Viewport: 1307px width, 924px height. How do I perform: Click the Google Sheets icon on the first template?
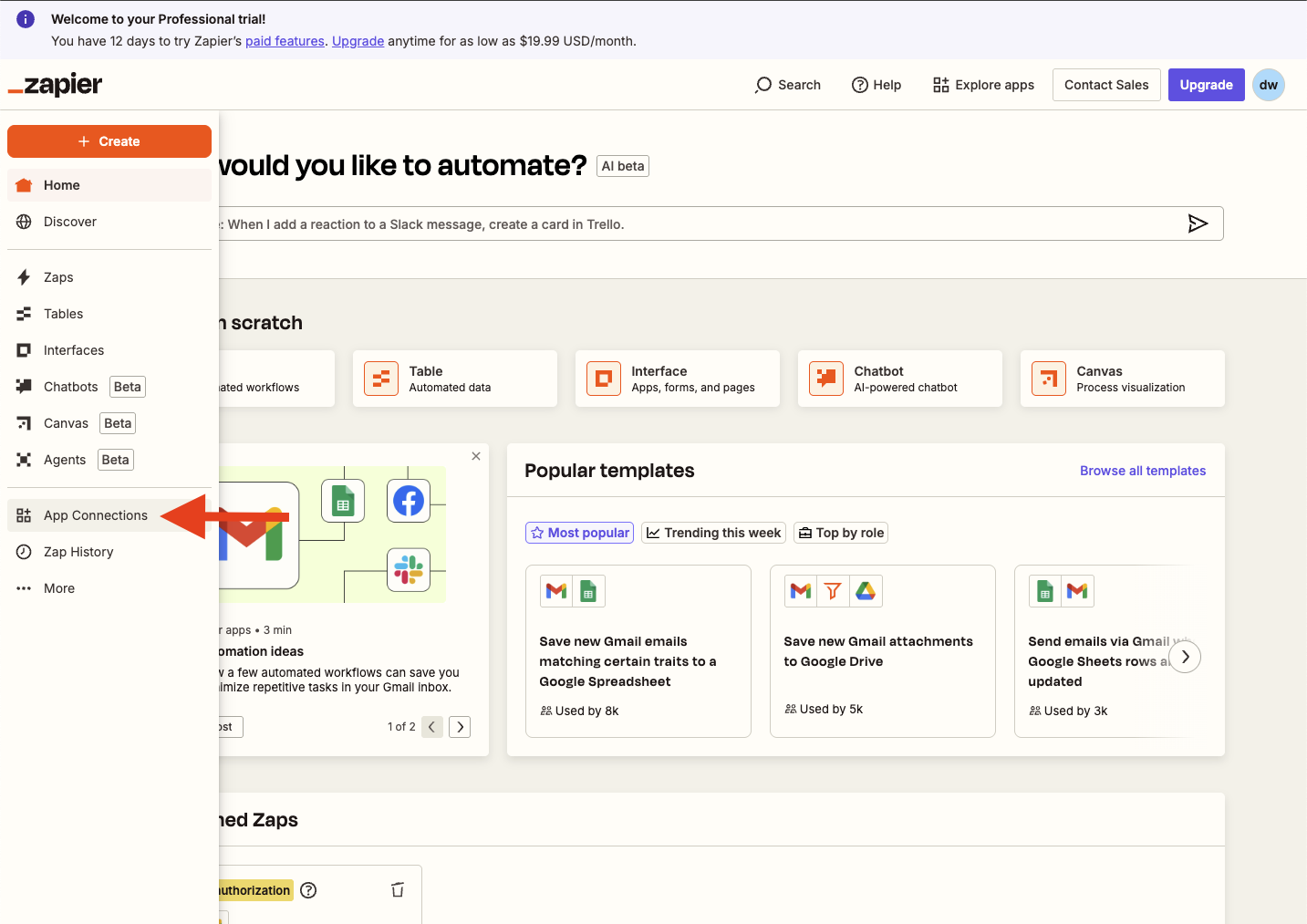[x=588, y=591]
